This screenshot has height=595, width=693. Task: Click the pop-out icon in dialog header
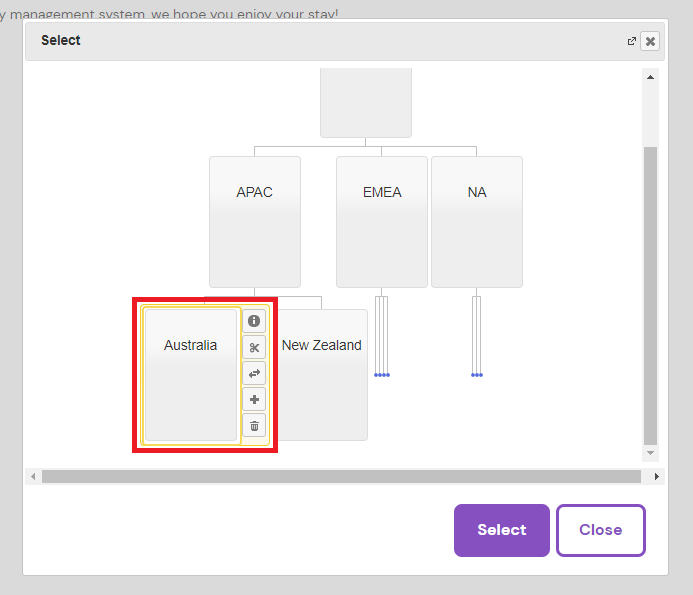pyautogui.click(x=631, y=41)
